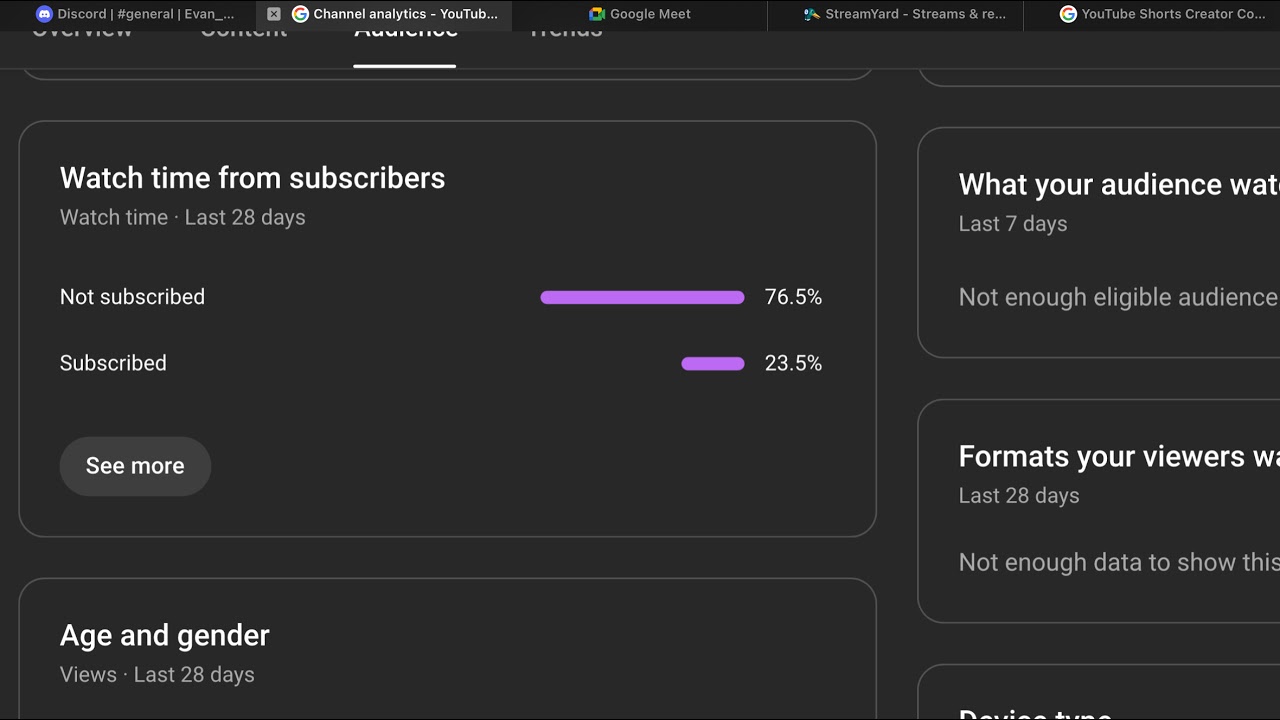
Task: Click the Google favicon on Channel analytics tab
Action: point(300,14)
